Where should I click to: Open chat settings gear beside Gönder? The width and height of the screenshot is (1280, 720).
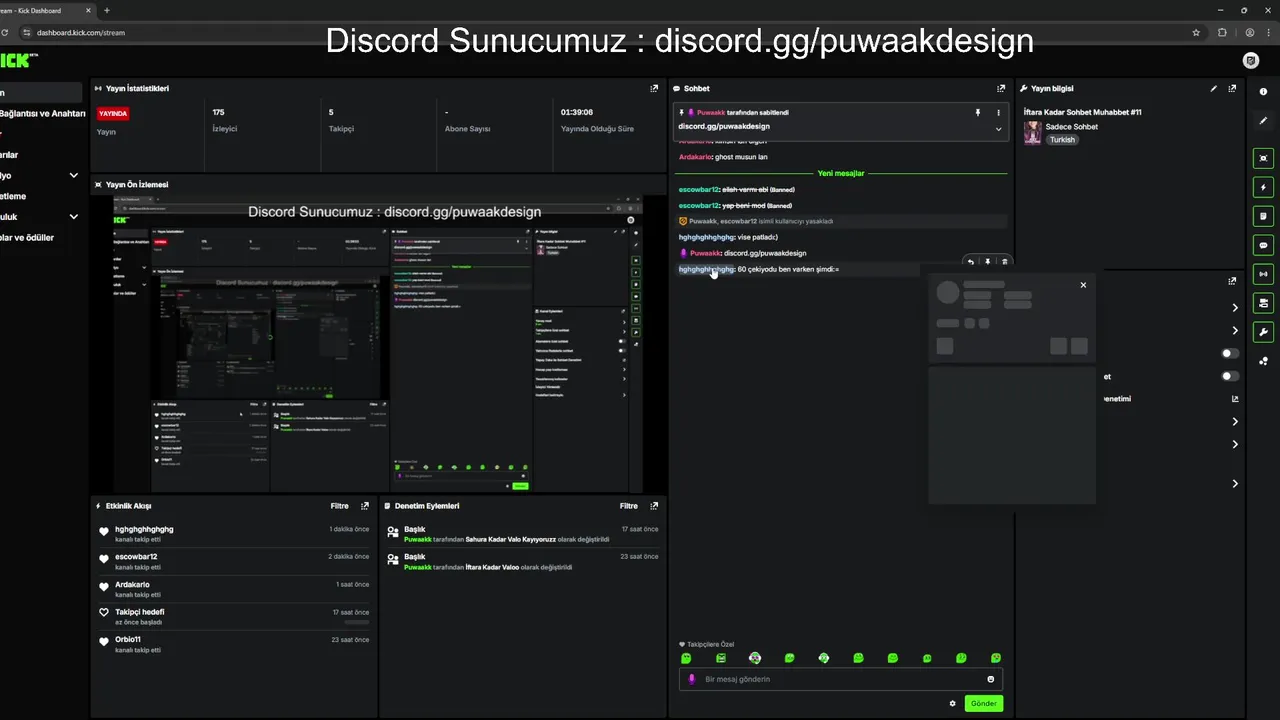coord(952,703)
